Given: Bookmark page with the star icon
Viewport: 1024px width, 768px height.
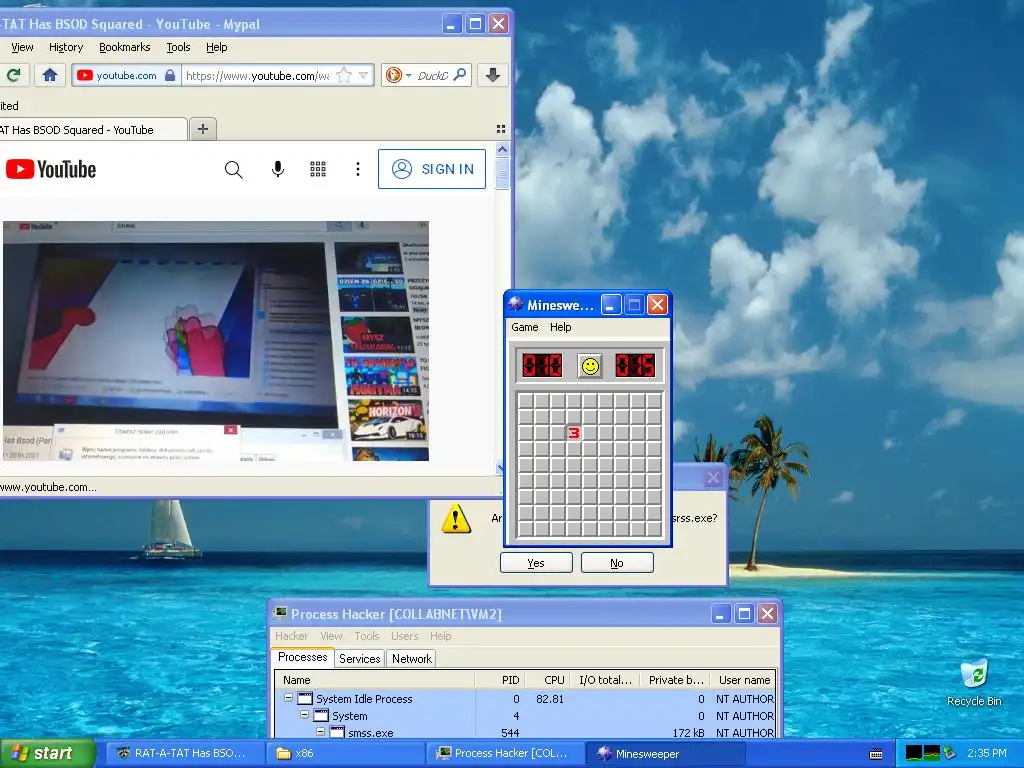Looking at the screenshot, I should click(x=344, y=75).
